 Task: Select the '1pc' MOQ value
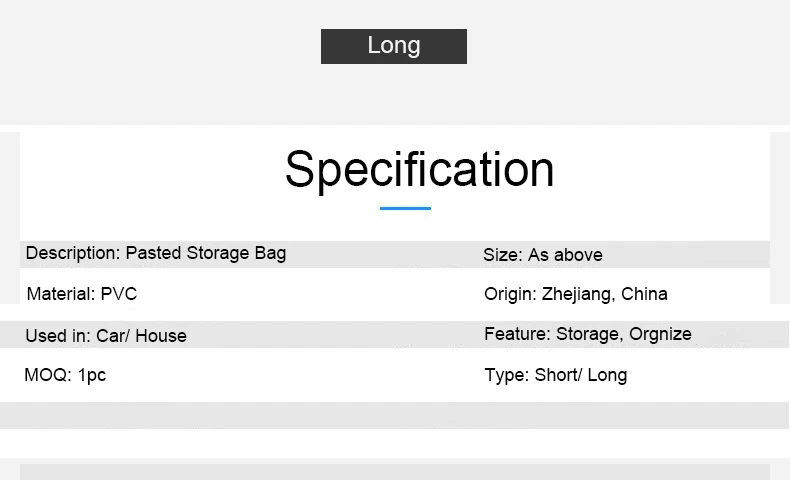(92, 376)
